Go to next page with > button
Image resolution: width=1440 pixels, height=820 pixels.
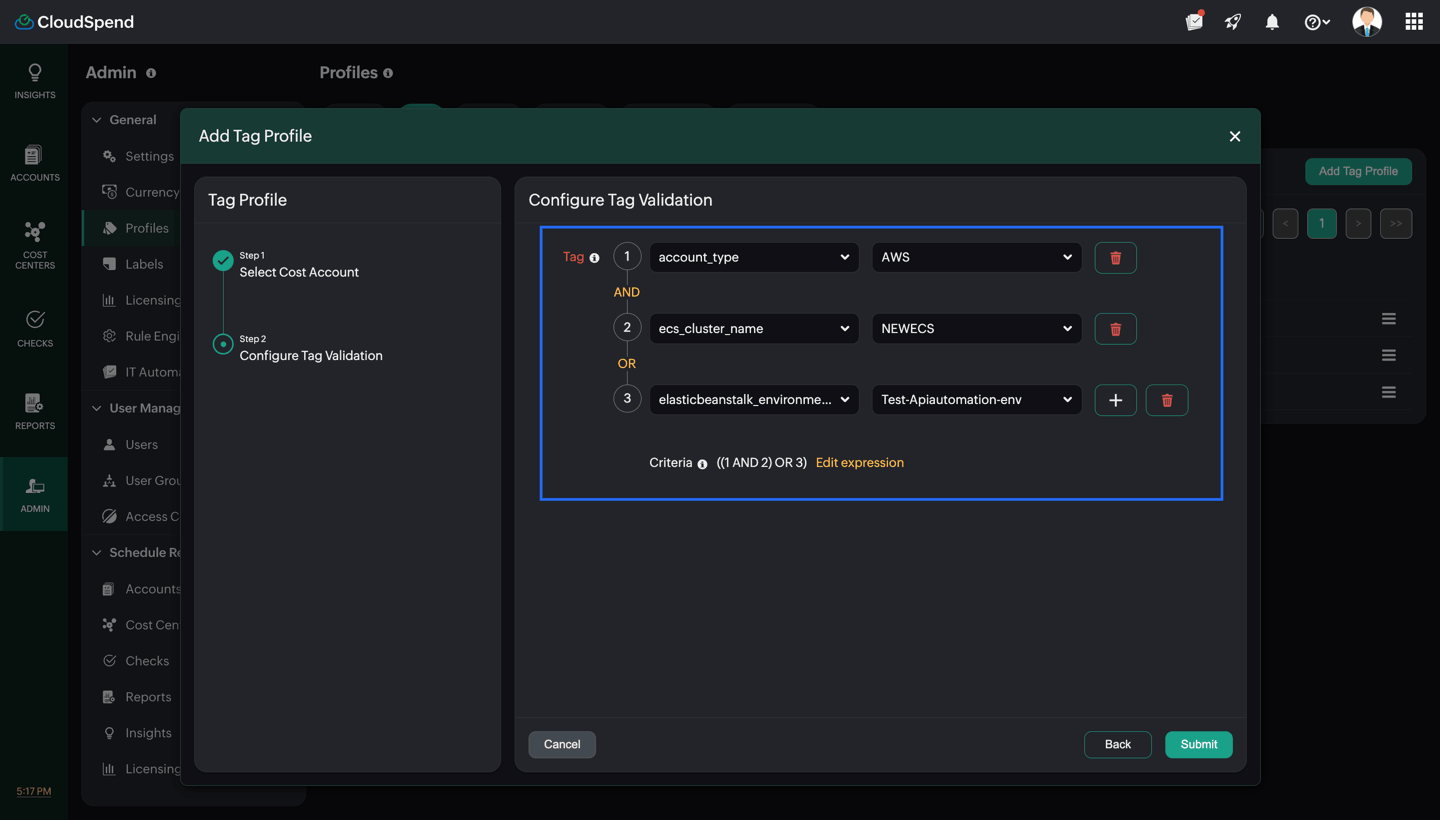(1358, 223)
